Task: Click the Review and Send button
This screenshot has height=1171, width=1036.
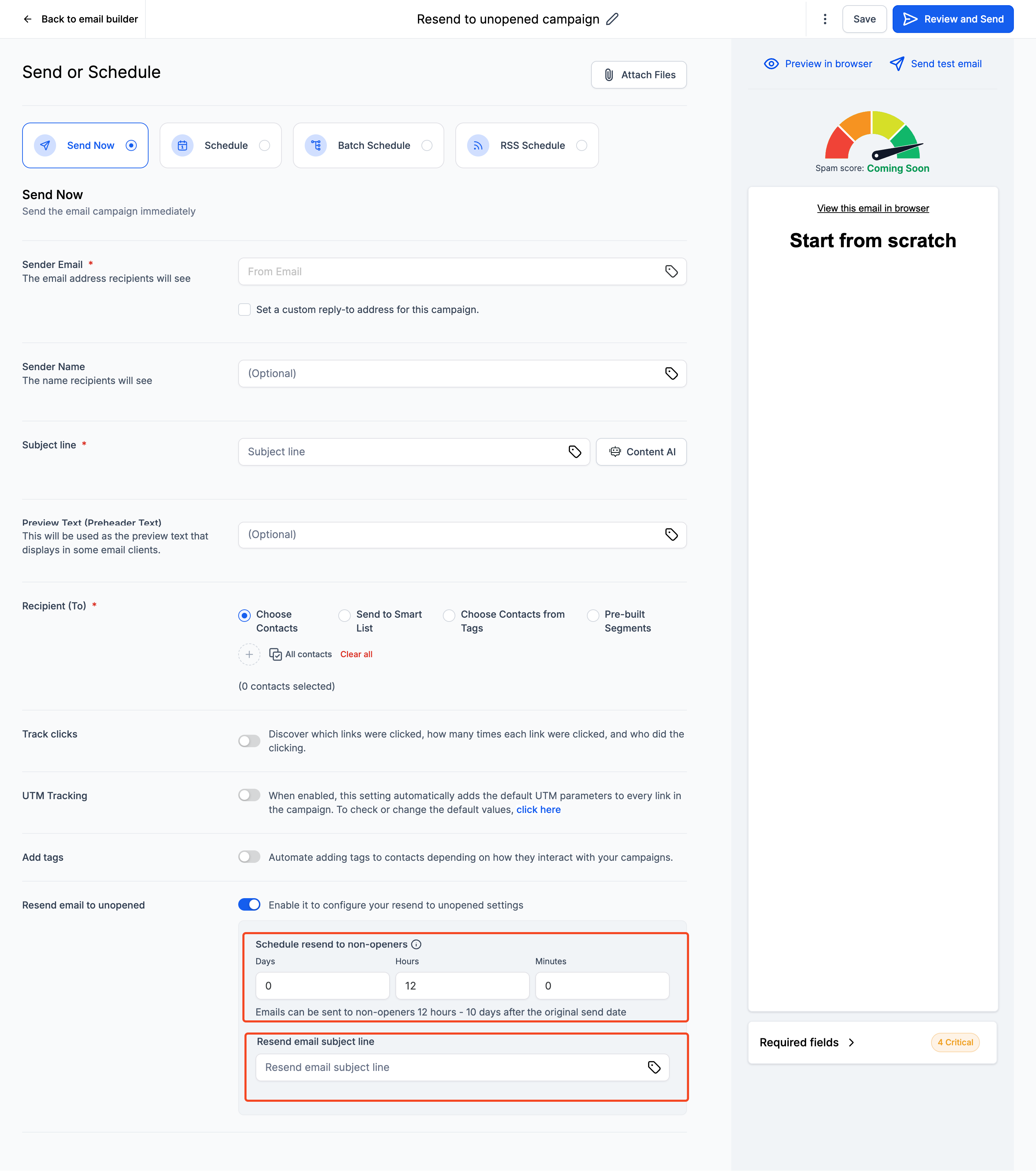Action: [952, 19]
